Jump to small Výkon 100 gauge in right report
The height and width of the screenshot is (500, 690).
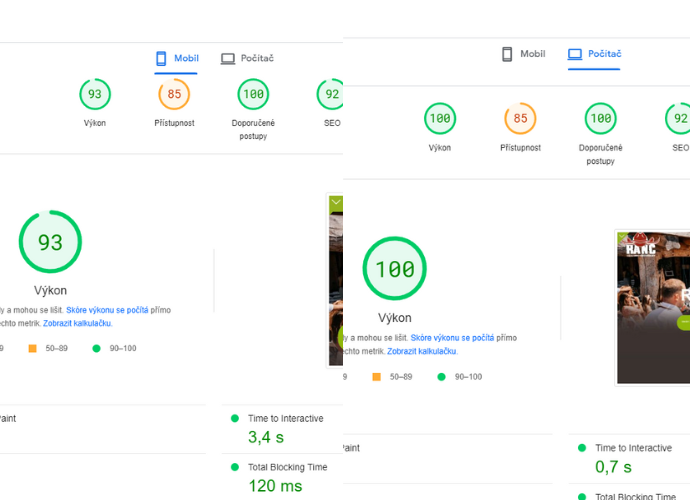pos(440,118)
